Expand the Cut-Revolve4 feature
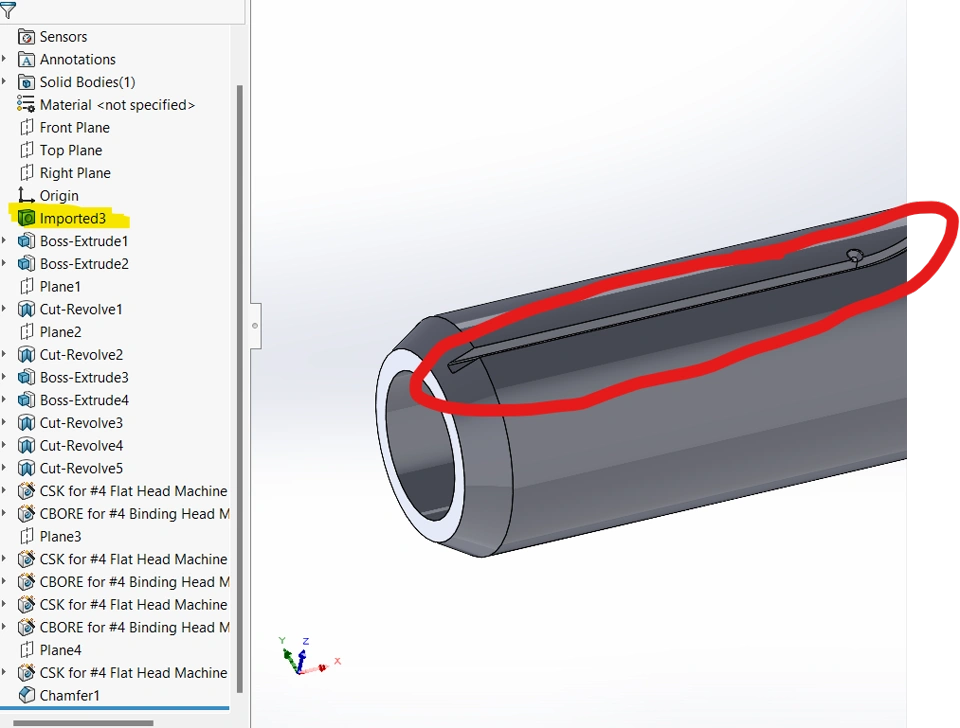960x728 pixels. 4,445
